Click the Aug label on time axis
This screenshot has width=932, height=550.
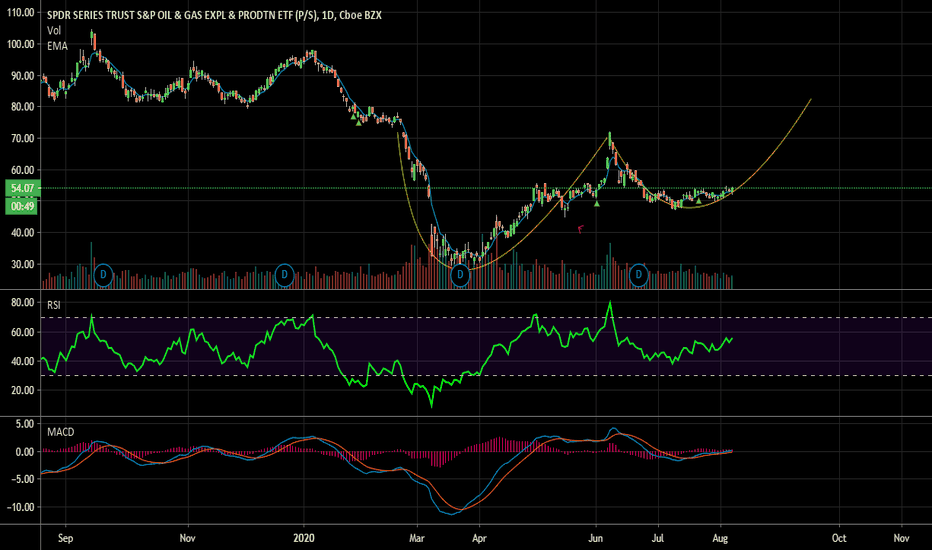click(720, 538)
